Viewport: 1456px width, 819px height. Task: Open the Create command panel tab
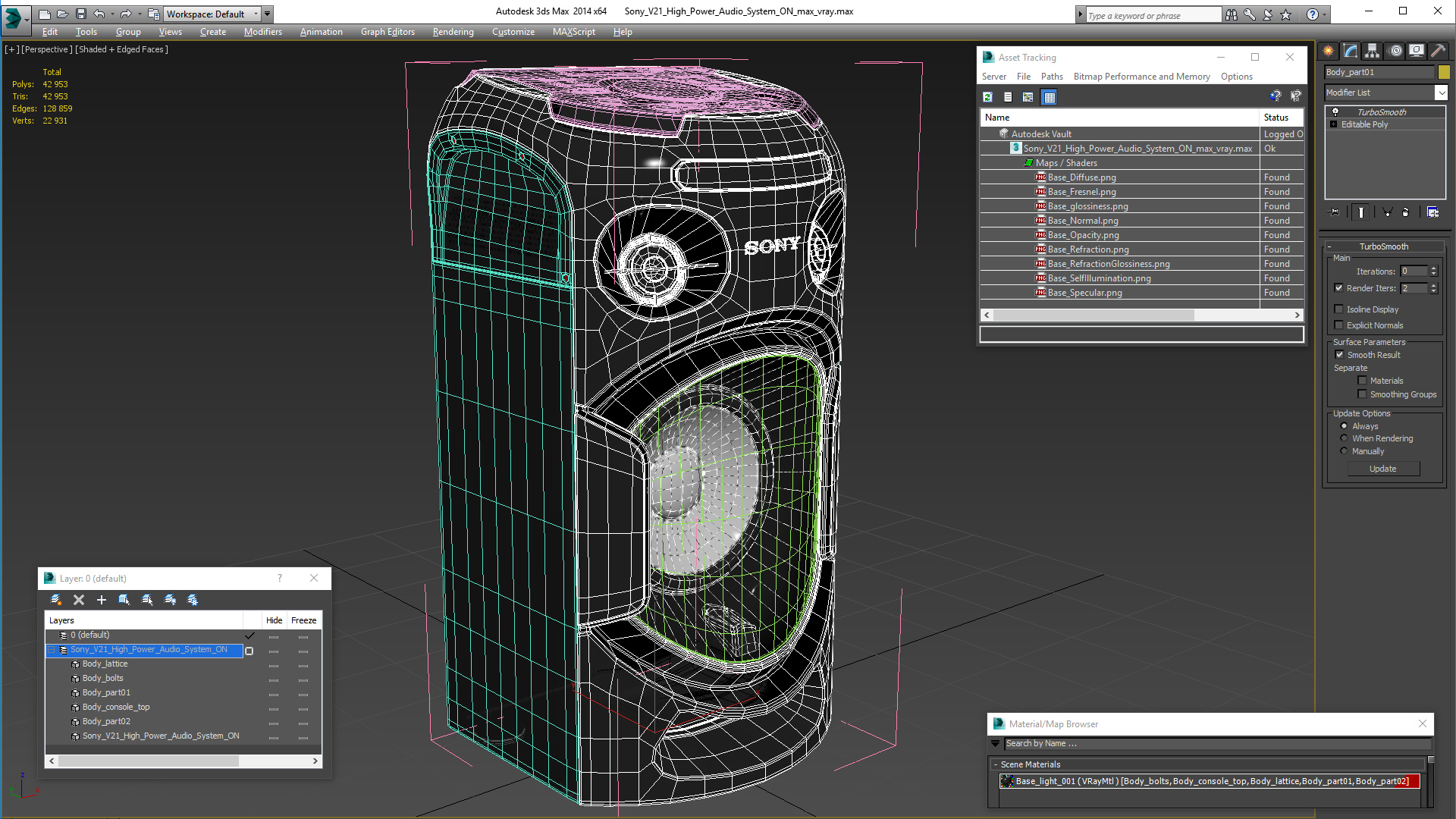(x=1329, y=51)
